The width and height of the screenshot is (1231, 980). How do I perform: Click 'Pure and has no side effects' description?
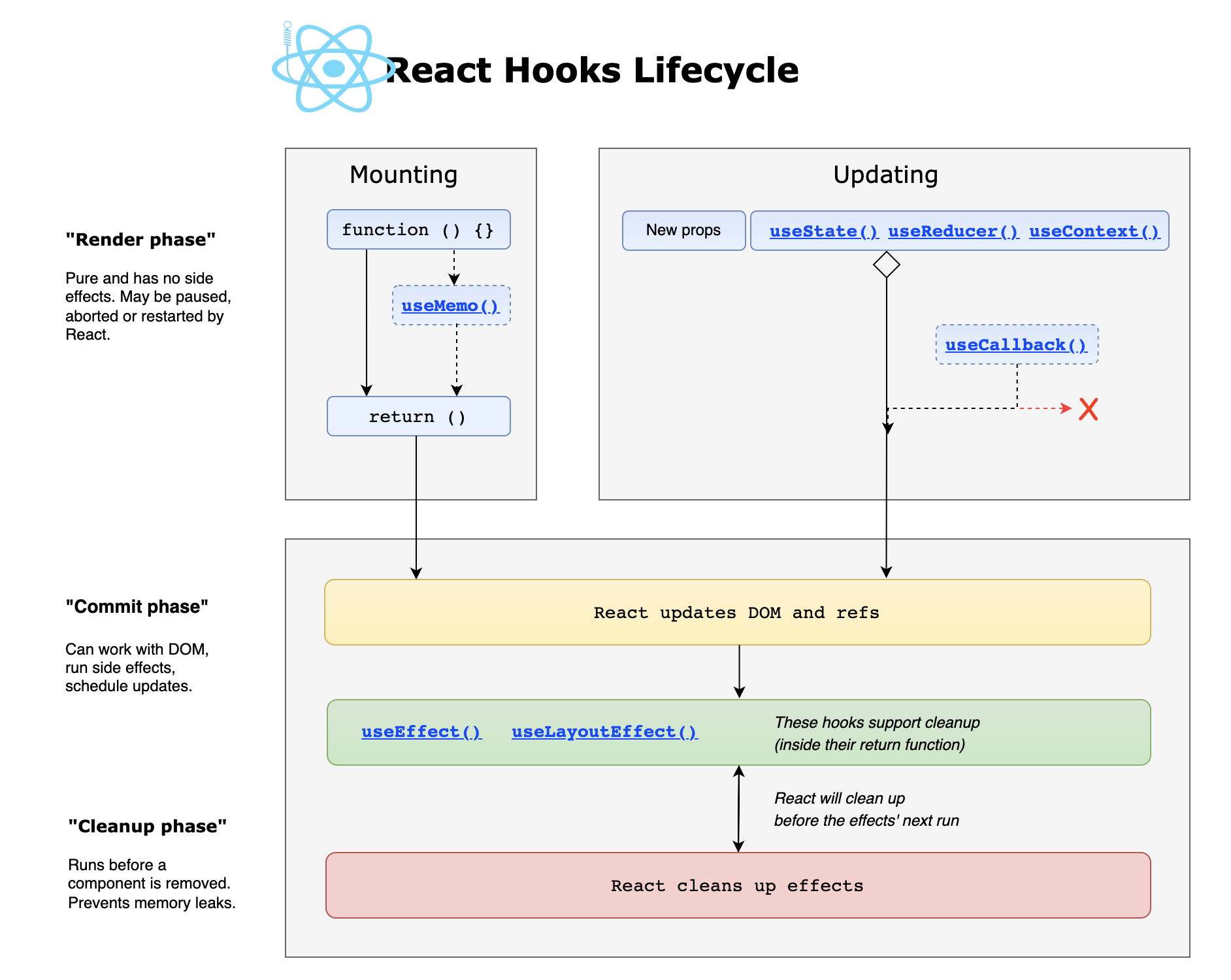[148, 306]
